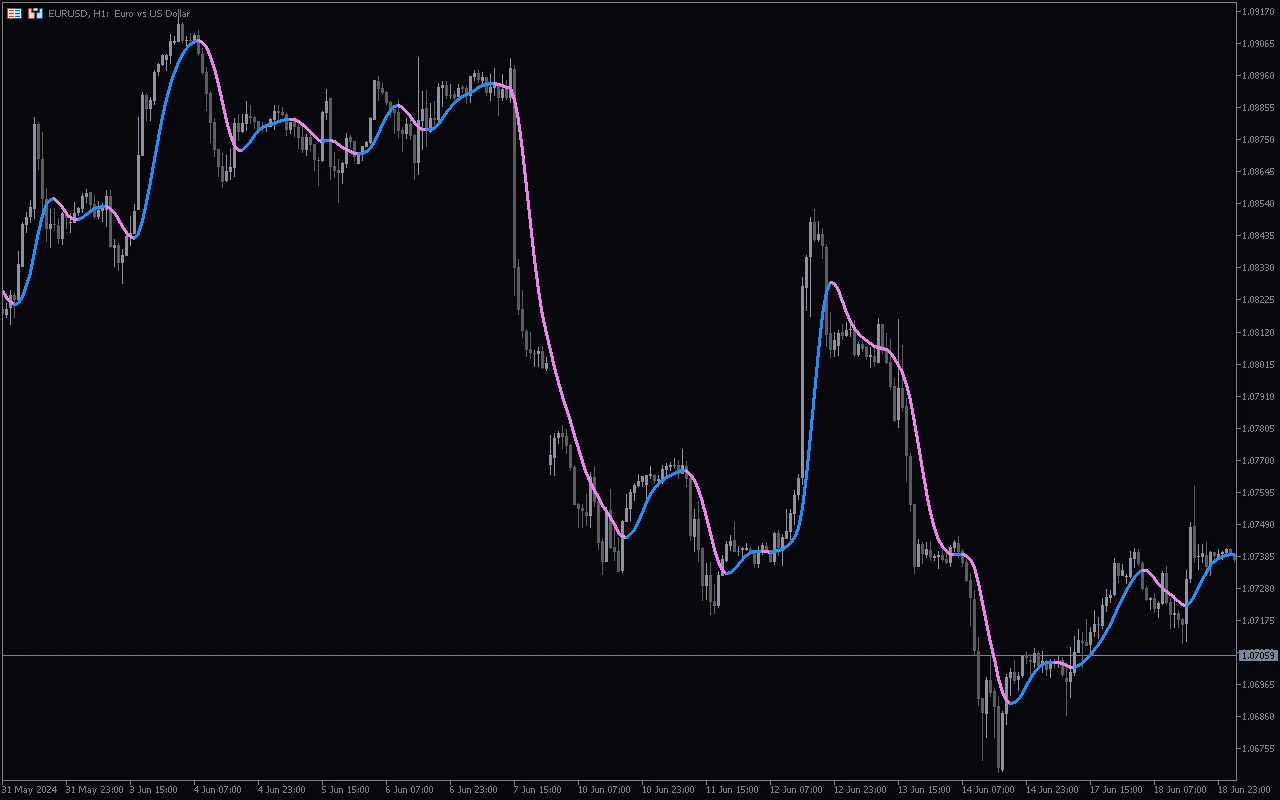Click the 1.08540 price scale label
This screenshot has height=800, width=1280.
click(x=1257, y=204)
